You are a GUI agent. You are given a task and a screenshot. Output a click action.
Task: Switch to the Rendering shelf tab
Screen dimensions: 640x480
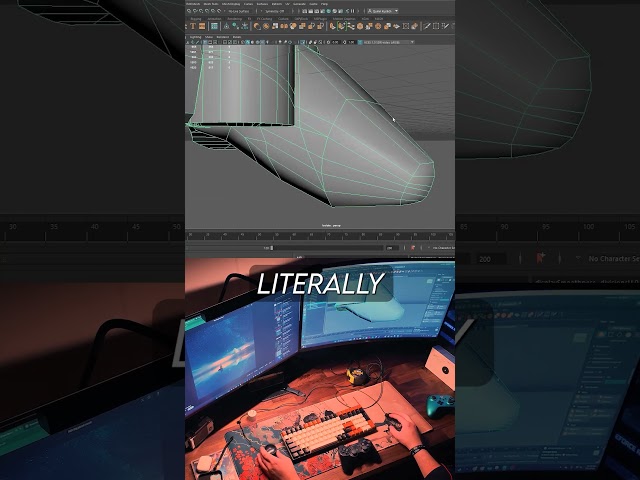pyautogui.click(x=235, y=18)
